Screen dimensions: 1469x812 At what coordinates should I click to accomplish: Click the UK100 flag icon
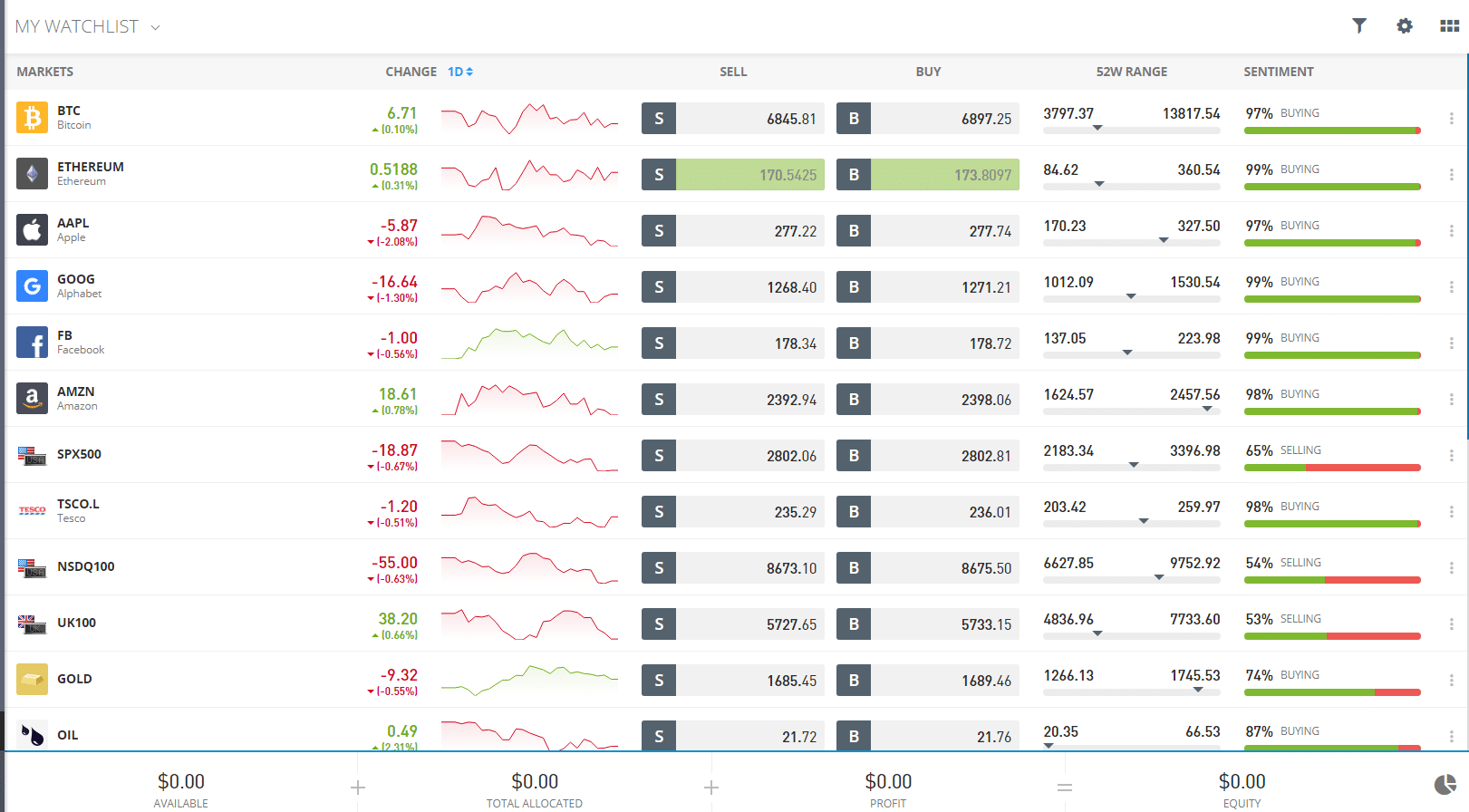[x=32, y=623]
